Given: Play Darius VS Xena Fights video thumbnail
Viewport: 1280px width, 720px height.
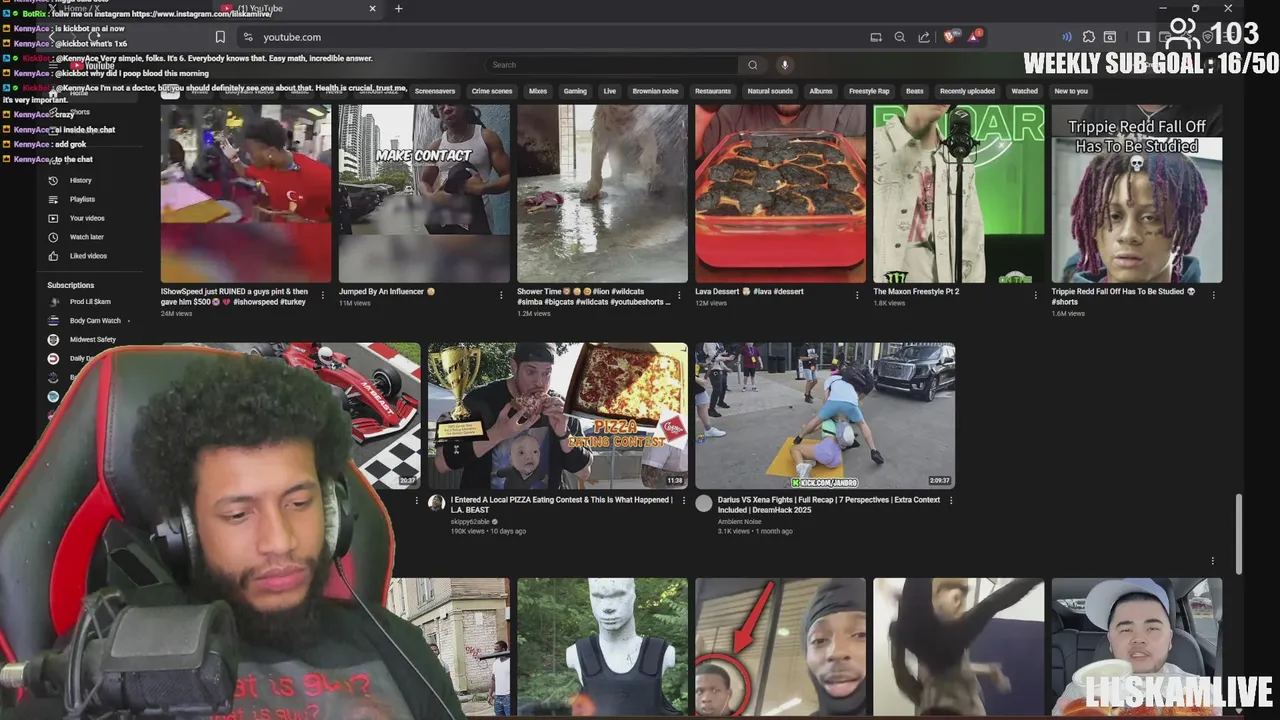Looking at the screenshot, I should click(825, 416).
